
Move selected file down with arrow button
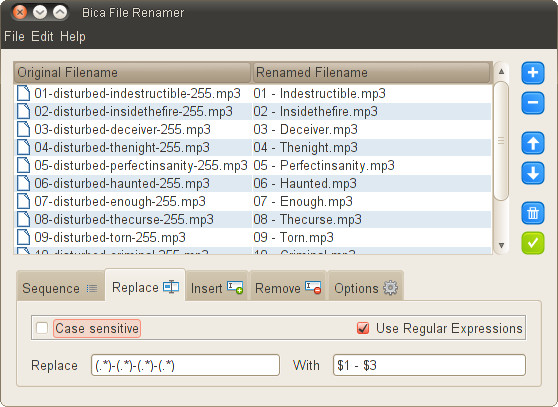(x=533, y=173)
